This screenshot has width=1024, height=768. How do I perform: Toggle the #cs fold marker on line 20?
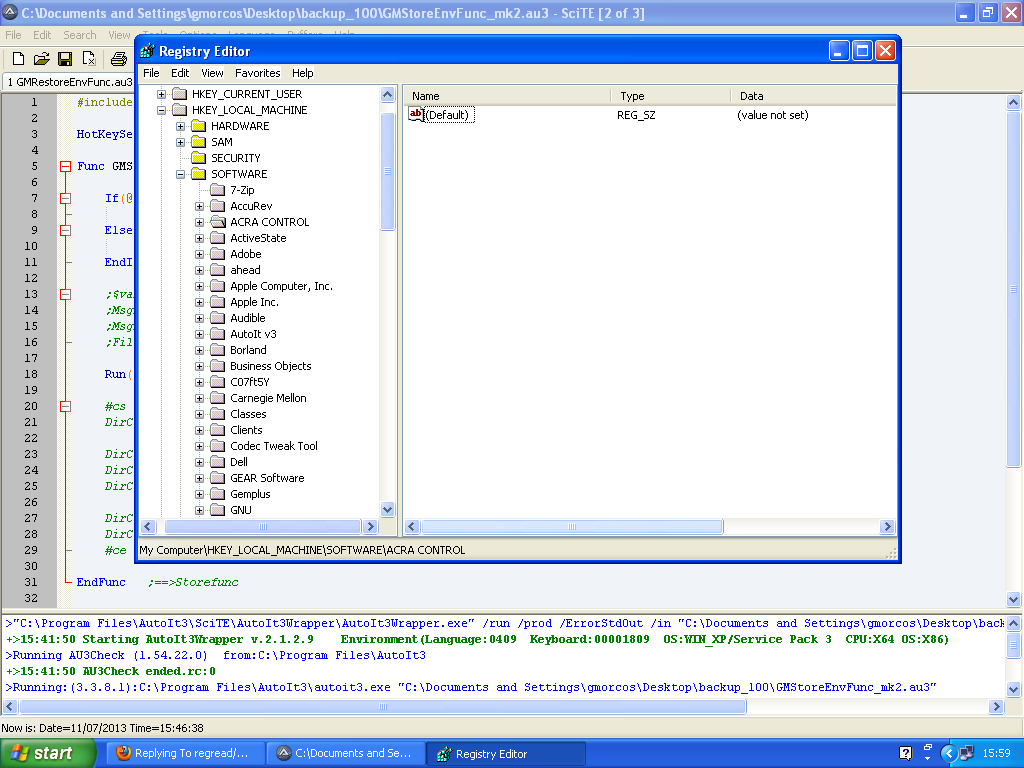click(x=66, y=406)
